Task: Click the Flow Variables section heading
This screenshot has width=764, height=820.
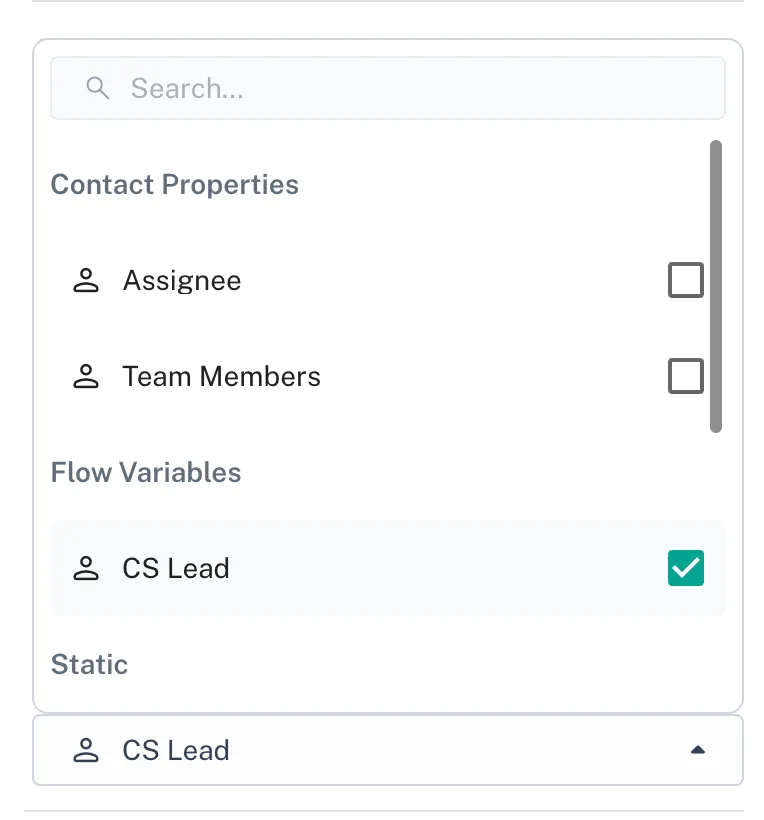Action: 146,473
